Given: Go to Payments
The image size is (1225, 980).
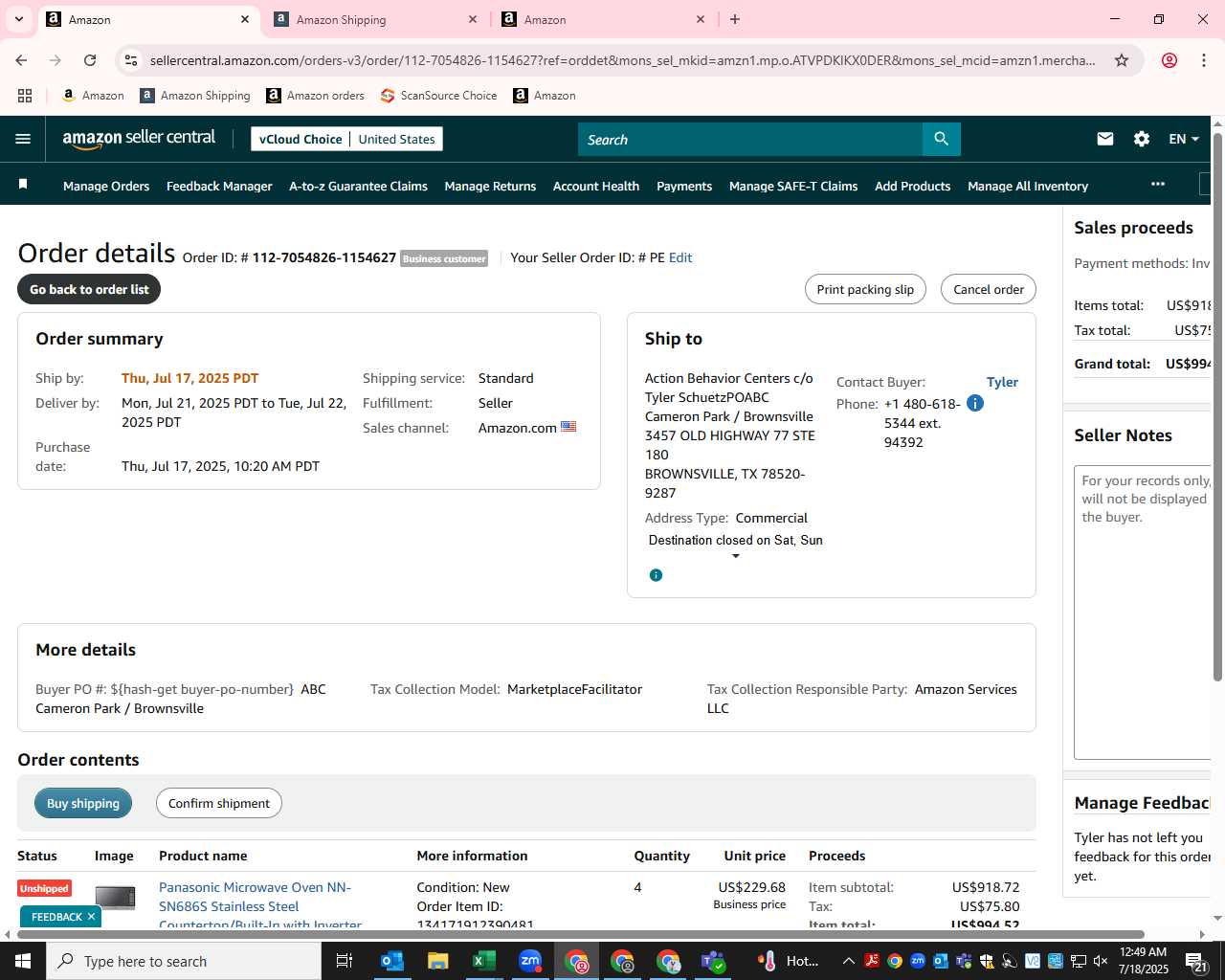Looking at the screenshot, I should 684,186.
